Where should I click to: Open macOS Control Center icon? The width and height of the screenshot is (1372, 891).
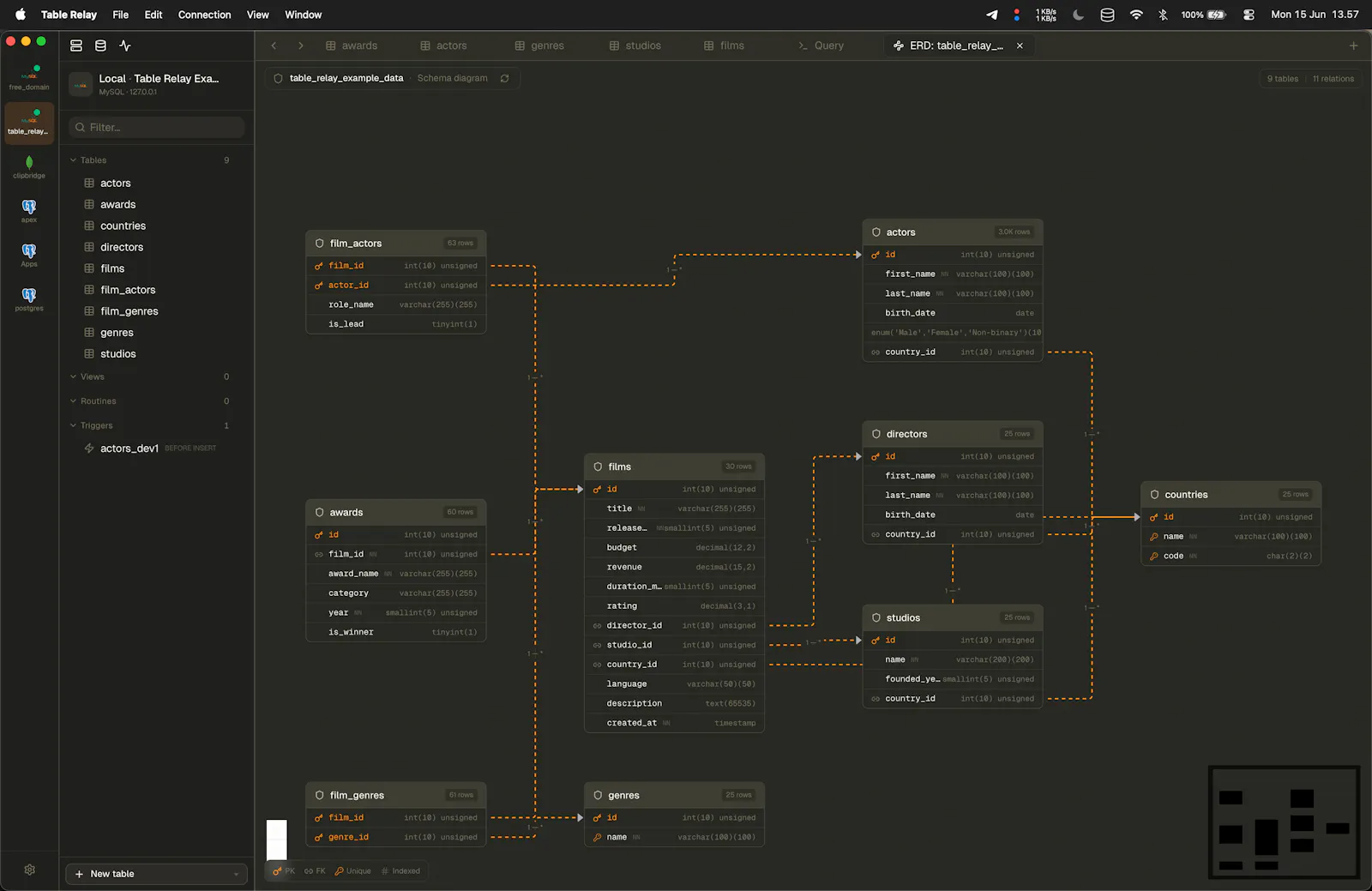(x=1249, y=15)
